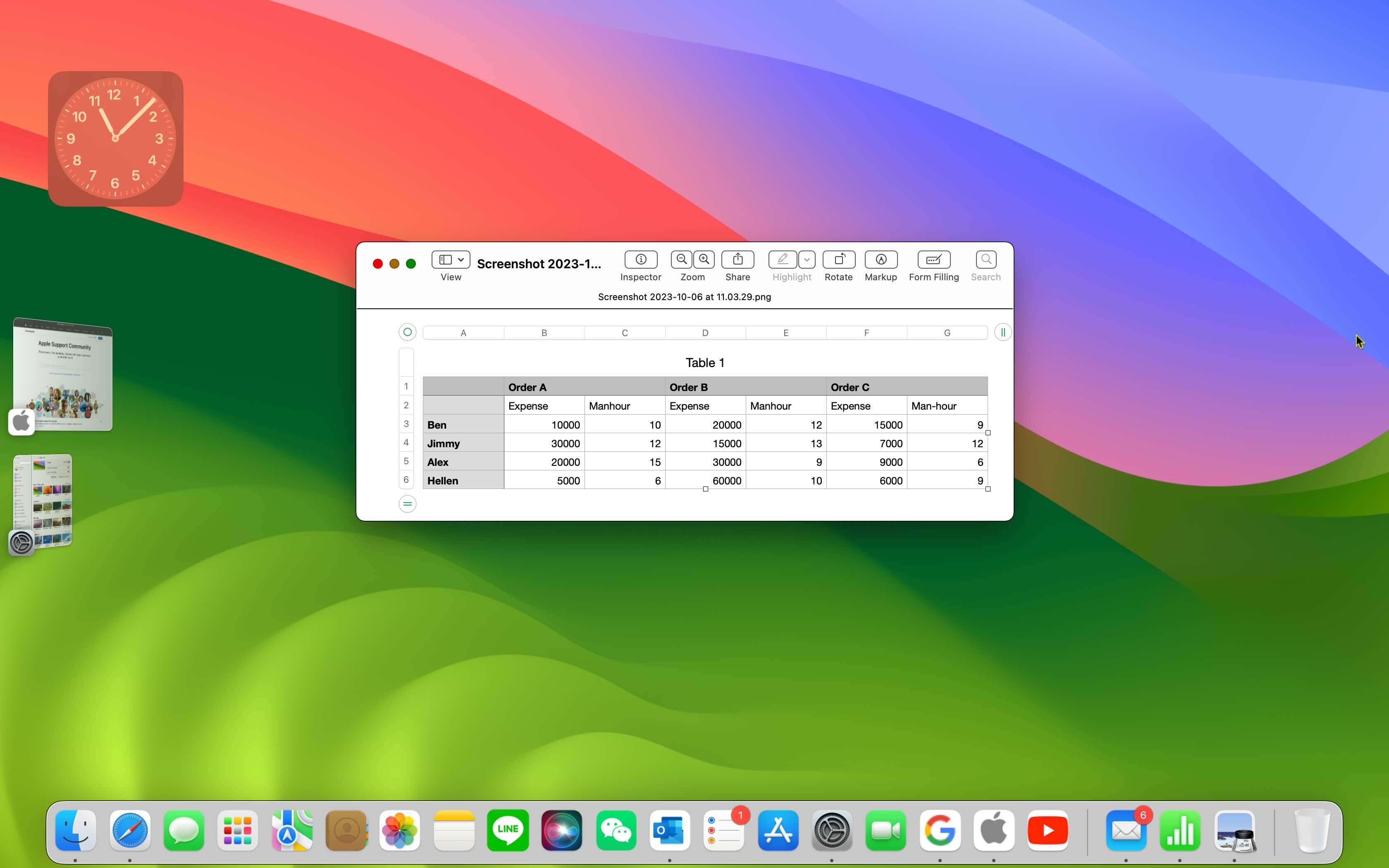1389x868 pixels.
Task: Click the Screenshot 2023-1... window title
Action: tap(539, 264)
